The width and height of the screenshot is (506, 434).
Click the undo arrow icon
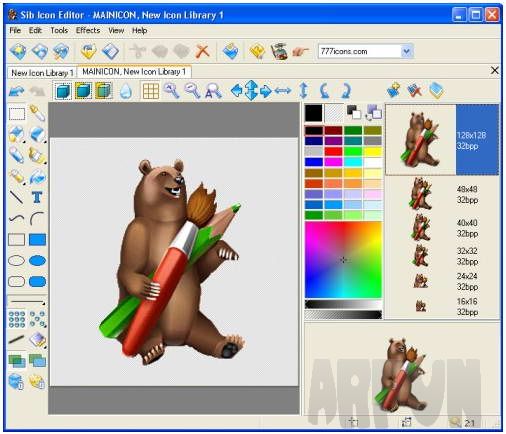17,91
